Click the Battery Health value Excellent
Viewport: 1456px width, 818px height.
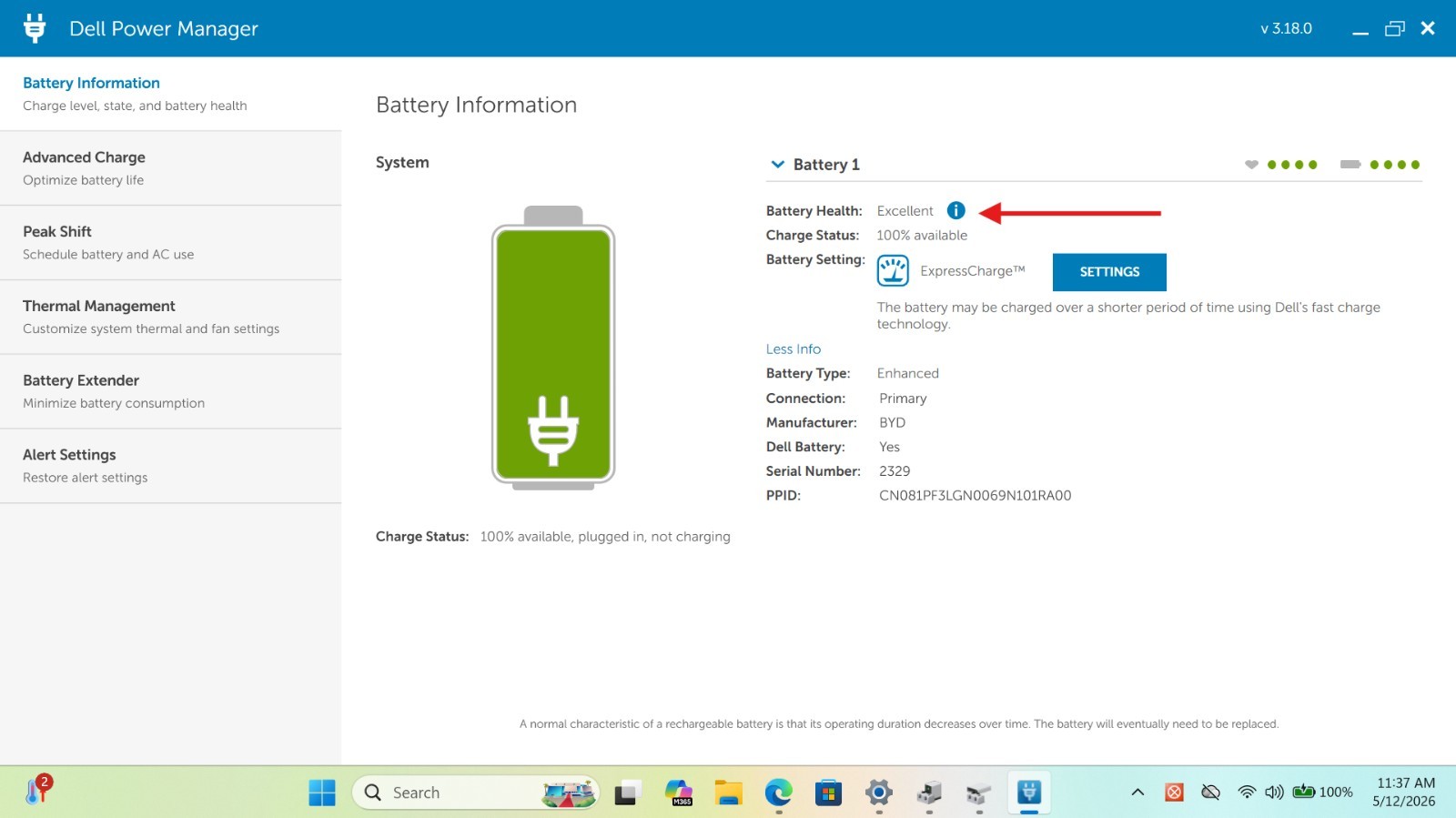click(905, 211)
